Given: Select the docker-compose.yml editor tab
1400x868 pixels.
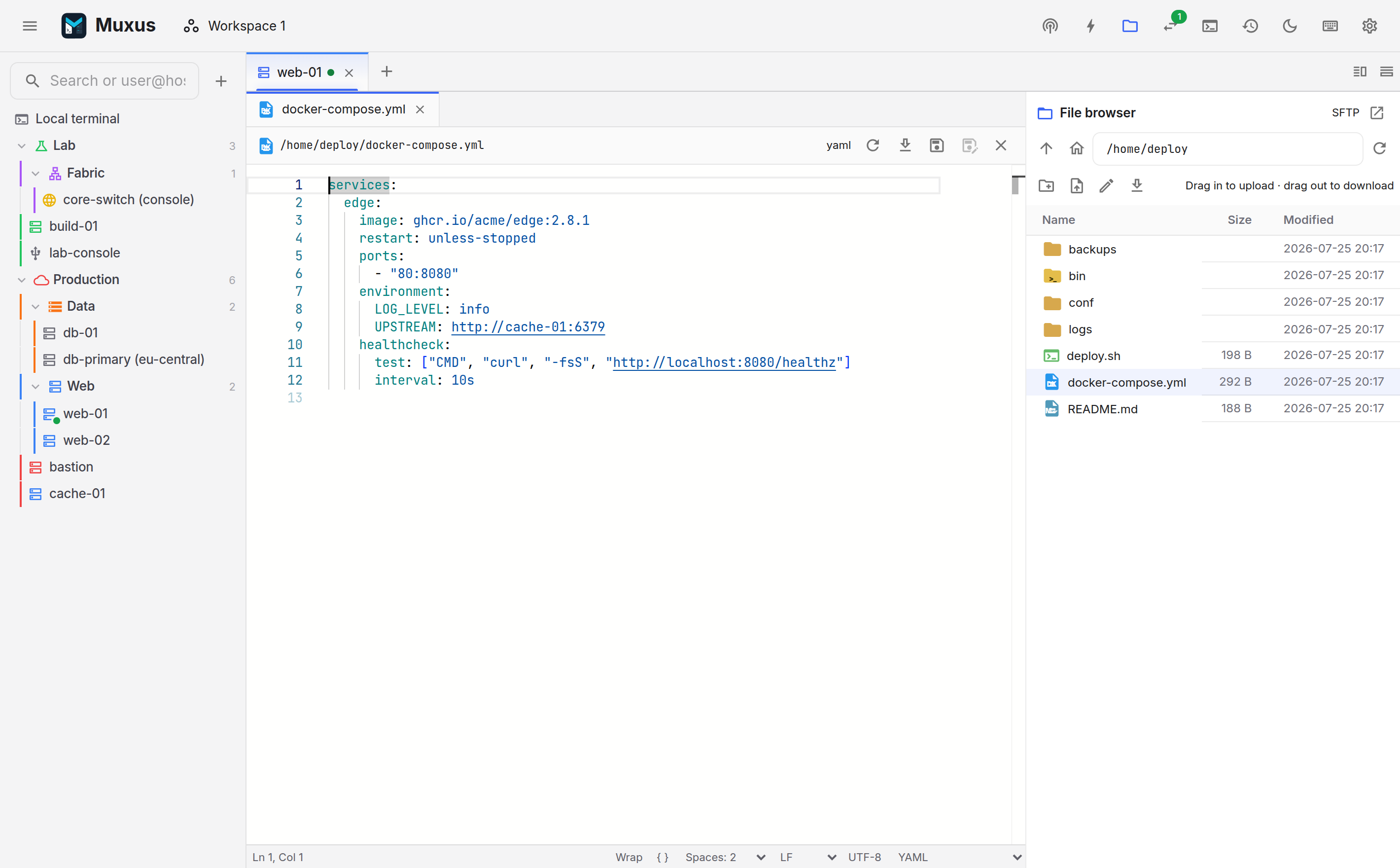Looking at the screenshot, I should [x=343, y=109].
